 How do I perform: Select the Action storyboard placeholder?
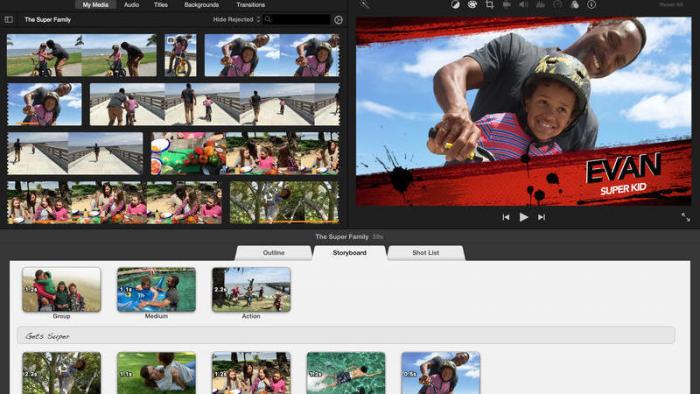pyautogui.click(x=251, y=290)
